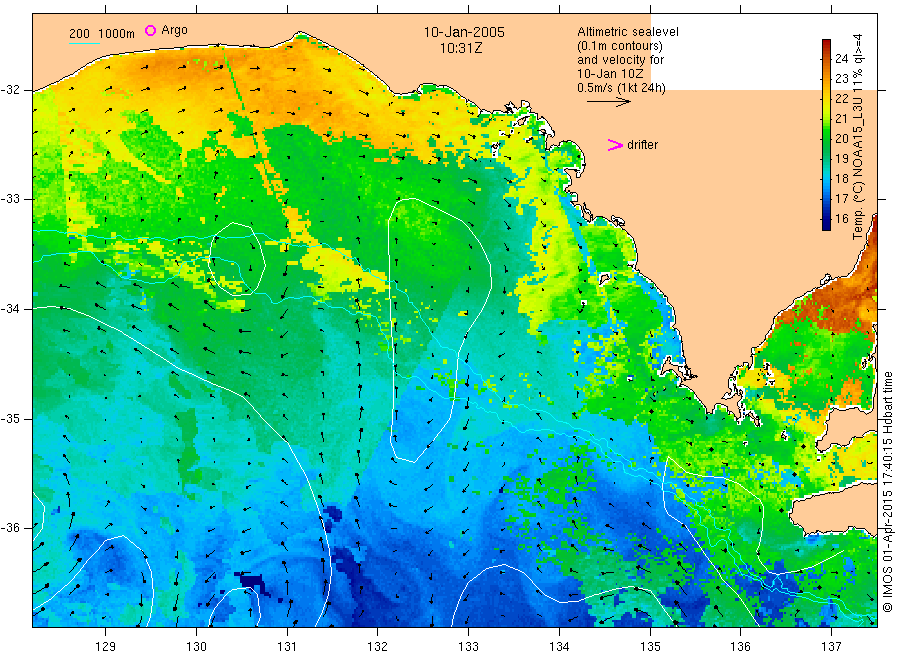Click the 133 longitude axis label

[468, 647]
